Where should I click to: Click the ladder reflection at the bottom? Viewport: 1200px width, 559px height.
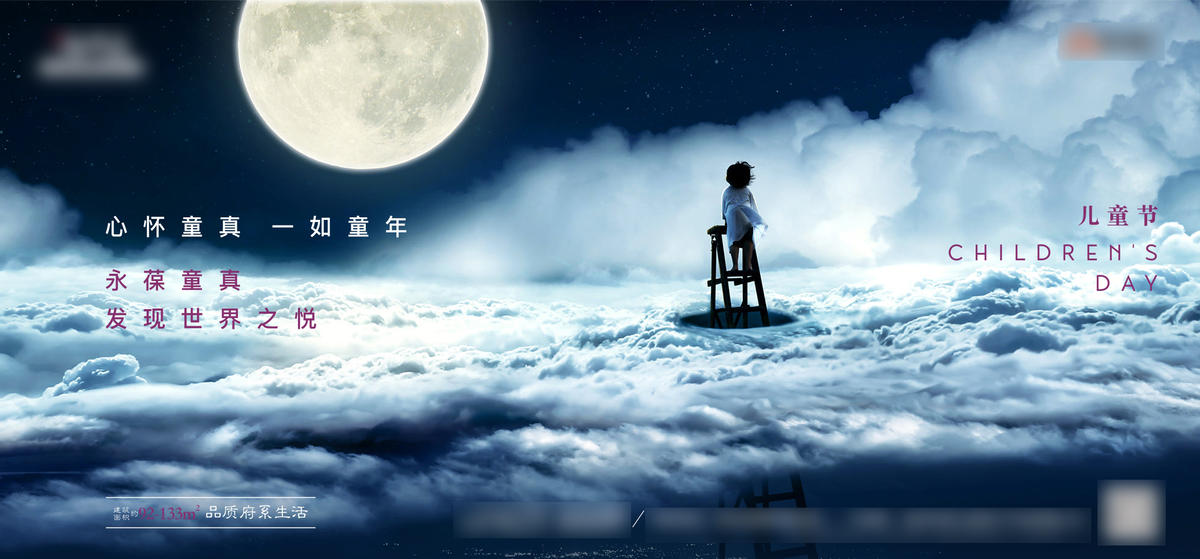766,515
